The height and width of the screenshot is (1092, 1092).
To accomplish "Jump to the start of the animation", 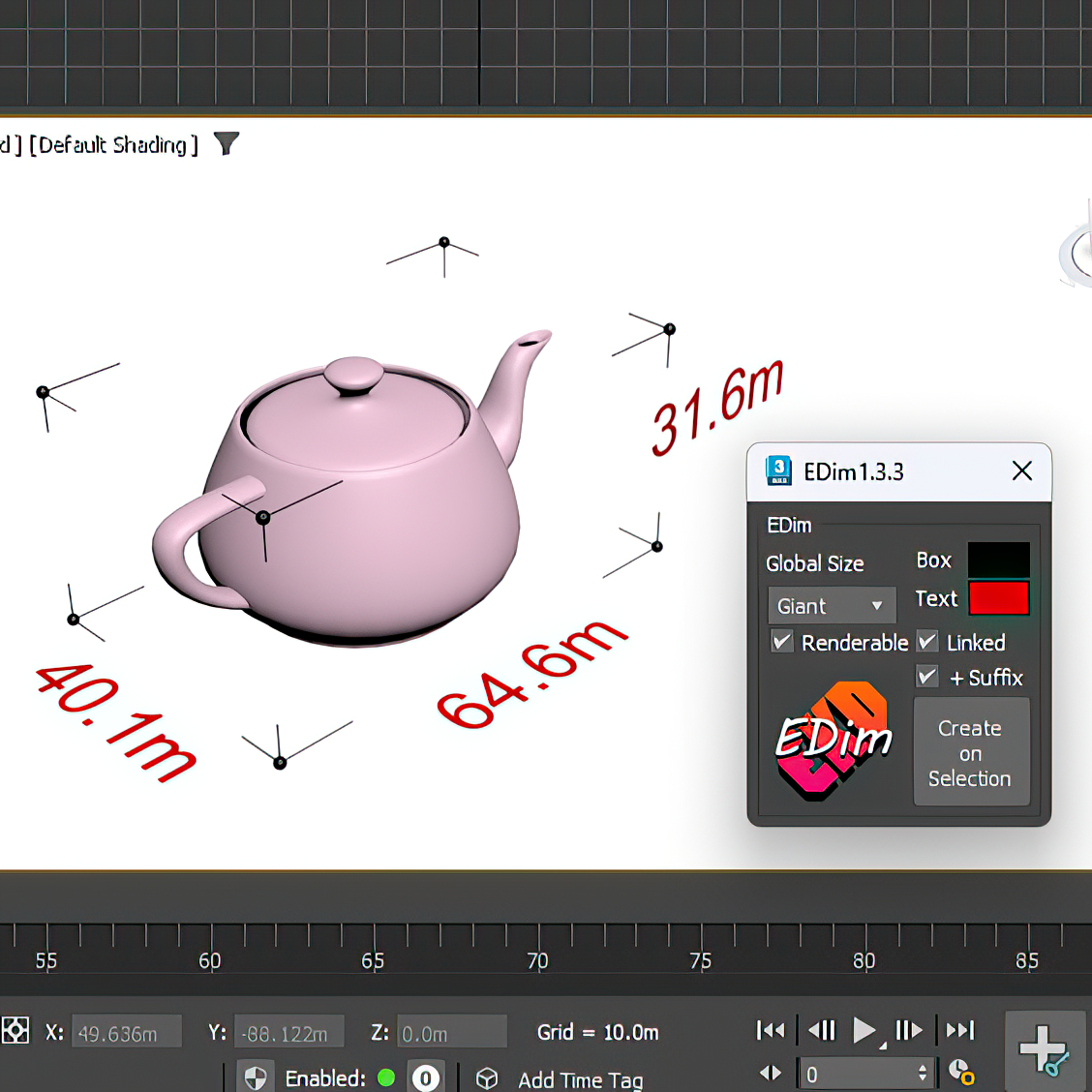I will click(771, 1030).
